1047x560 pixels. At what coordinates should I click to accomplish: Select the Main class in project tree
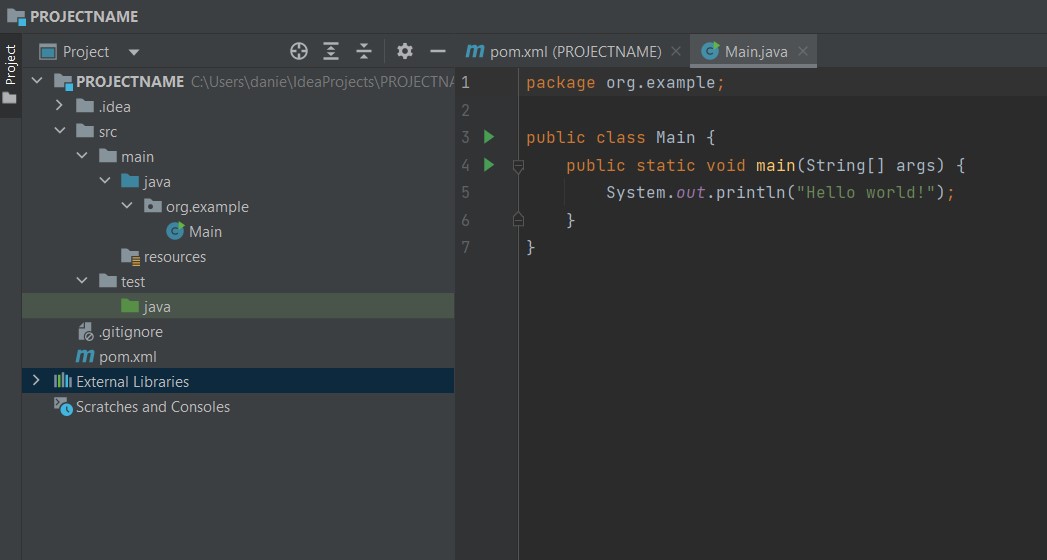pos(205,232)
